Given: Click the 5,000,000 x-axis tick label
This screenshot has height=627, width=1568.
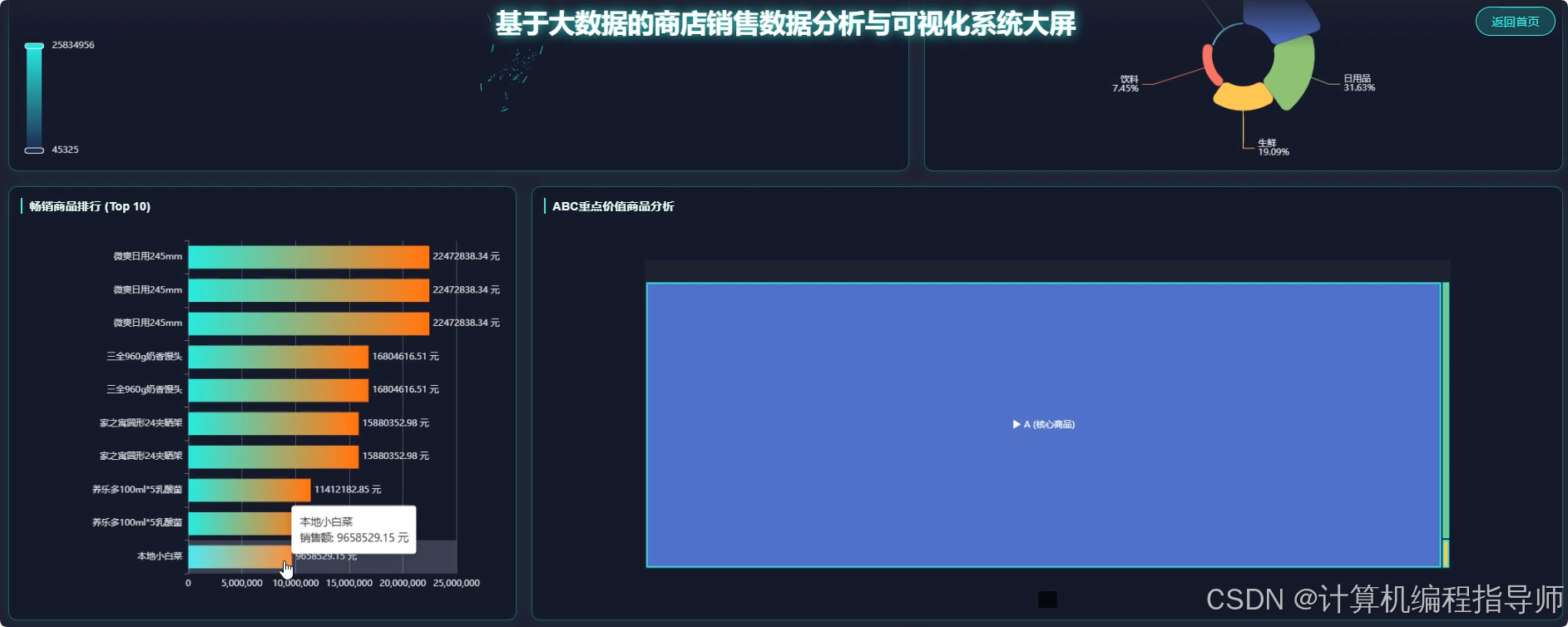Looking at the screenshot, I should click(x=242, y=583).
